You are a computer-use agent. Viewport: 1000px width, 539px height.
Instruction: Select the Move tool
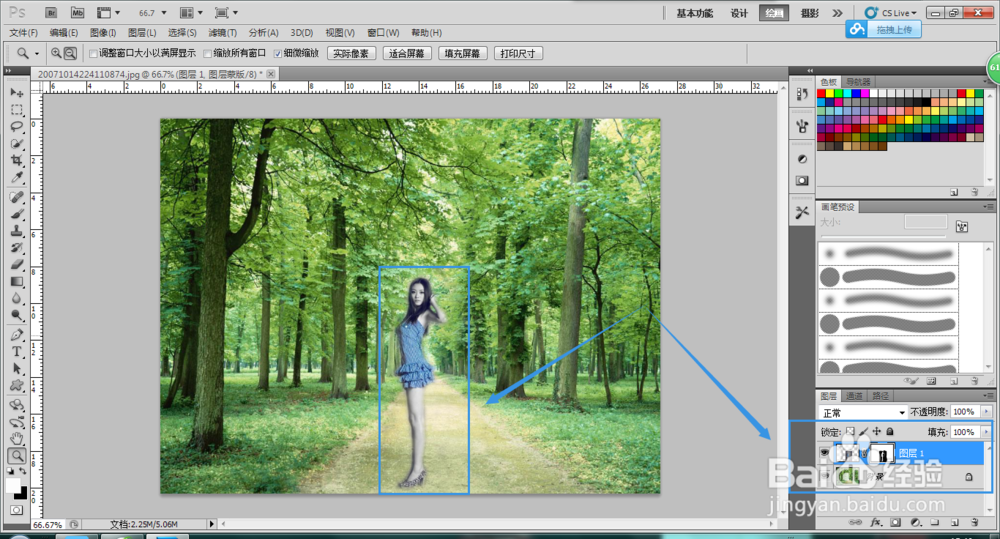(17, 93)
